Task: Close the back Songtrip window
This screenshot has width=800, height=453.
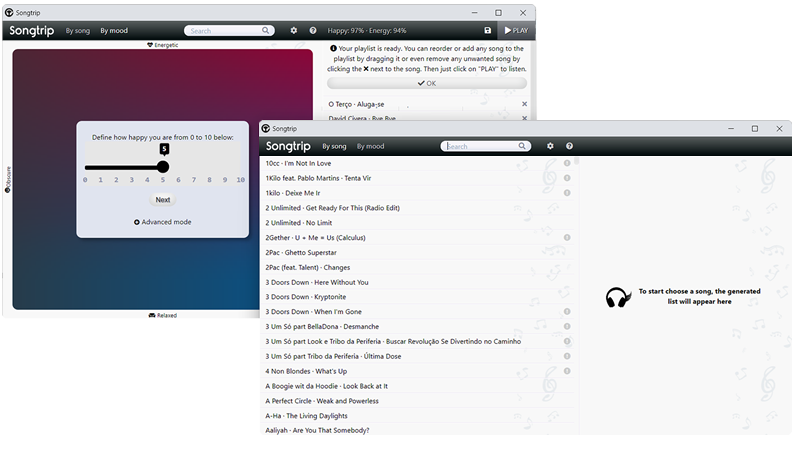Action: tap(523, 13)
